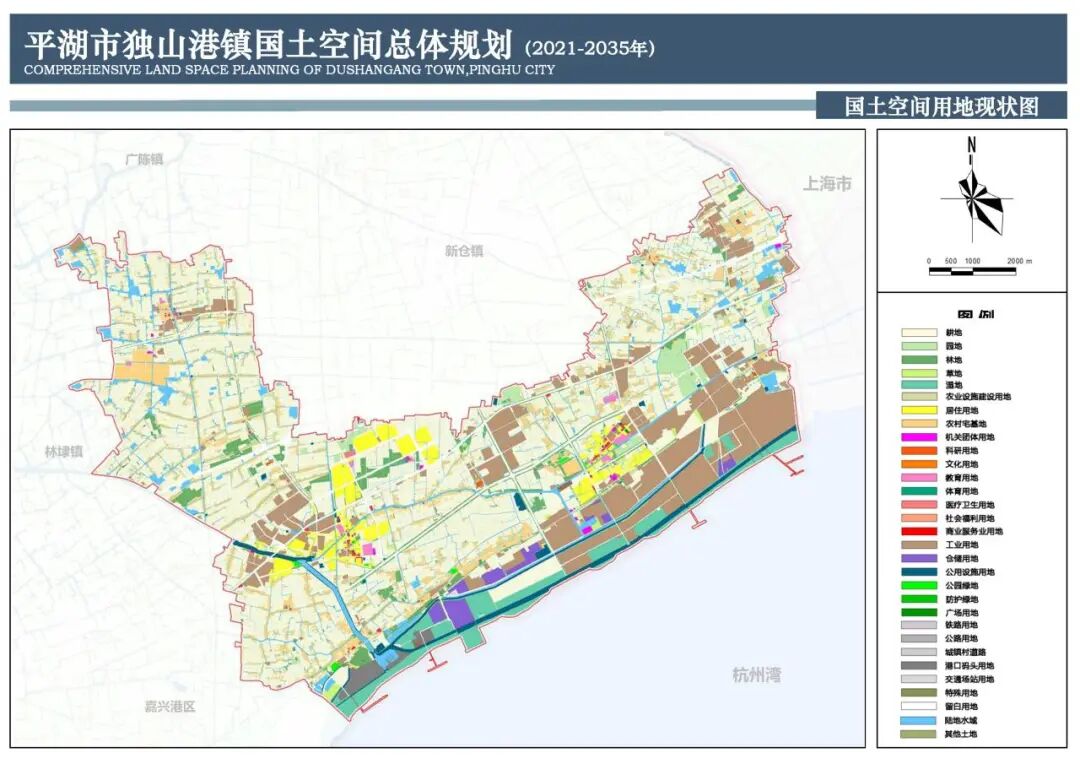Click the dark teal 公用设施用地 legend swatch
Image resolution: width=1080 pixels, height=764 pixels.
pos(918,572)
